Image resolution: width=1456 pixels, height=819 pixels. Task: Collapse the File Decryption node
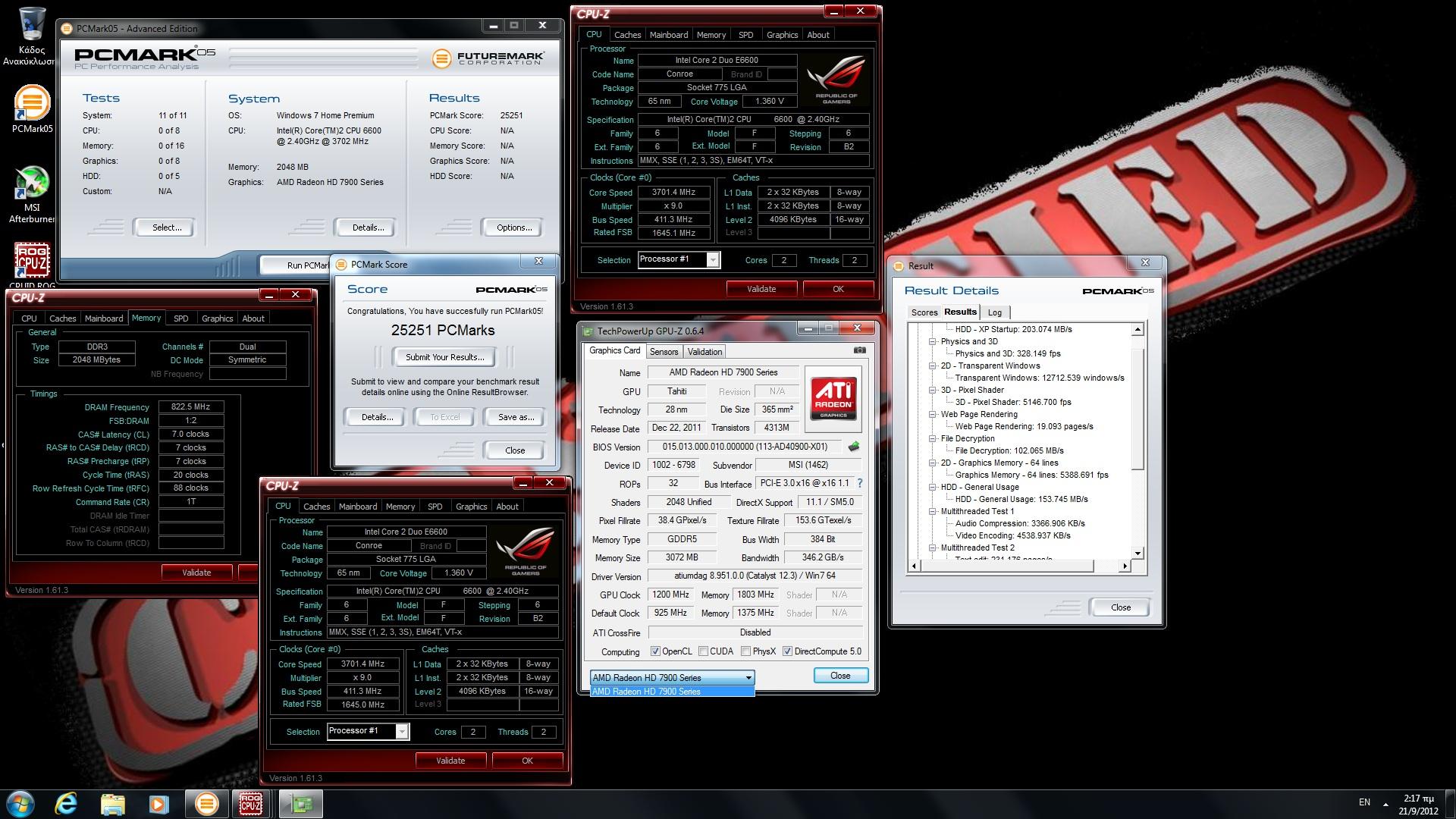(x=933, y=438)
